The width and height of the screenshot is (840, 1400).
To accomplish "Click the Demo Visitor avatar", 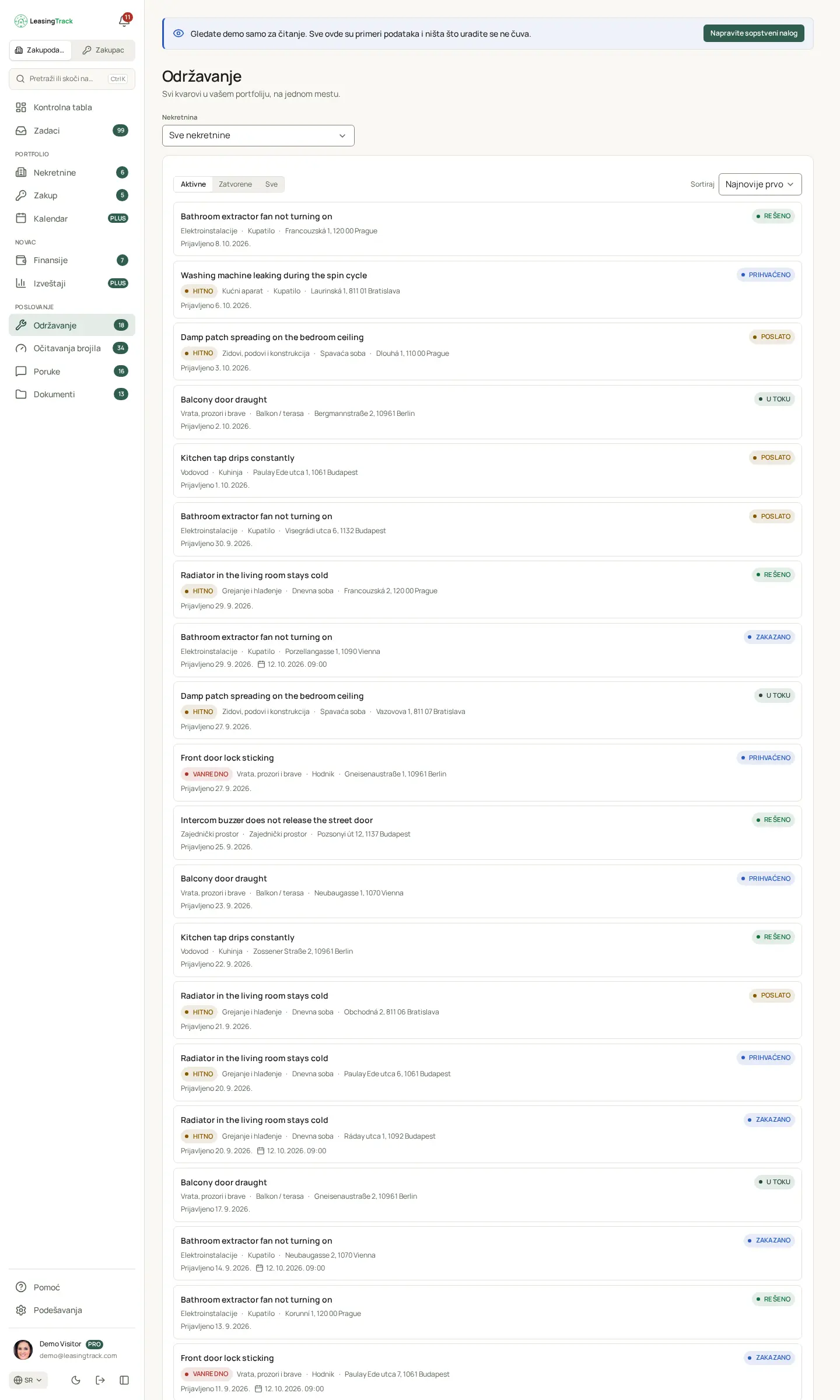I will pos(23,1350).
